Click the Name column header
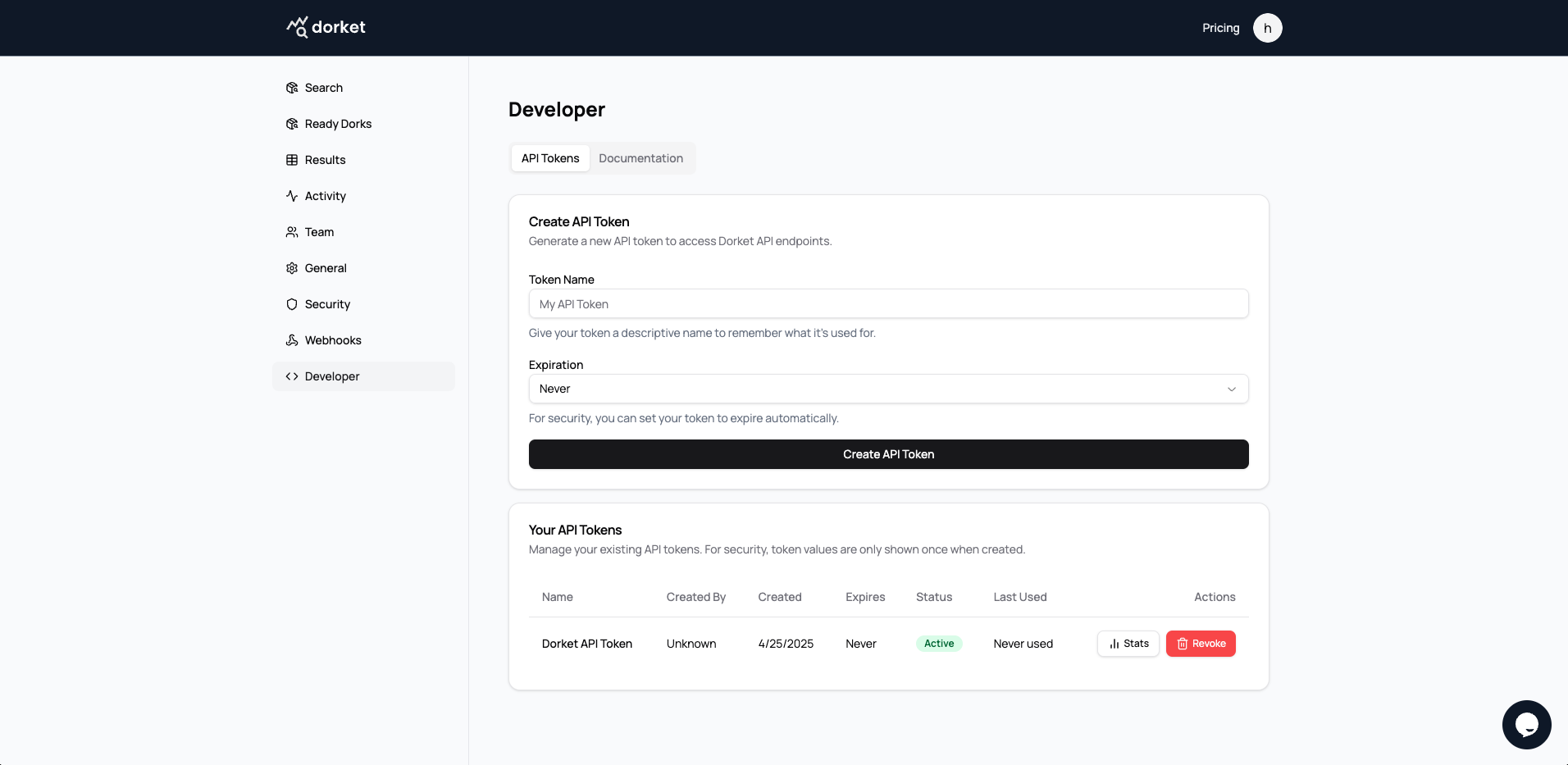 [x=558, y=597]
